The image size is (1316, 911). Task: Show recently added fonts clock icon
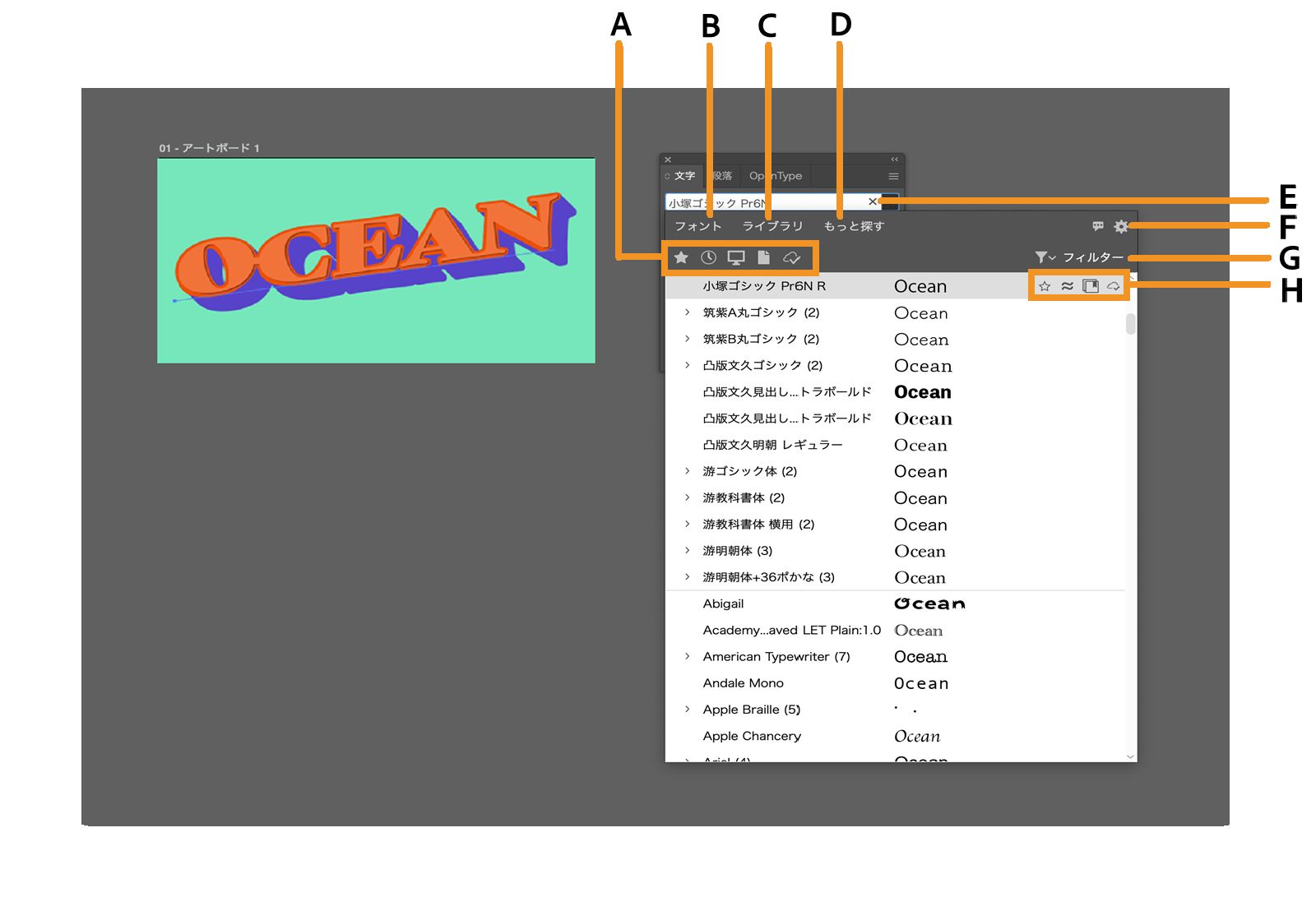708,258
